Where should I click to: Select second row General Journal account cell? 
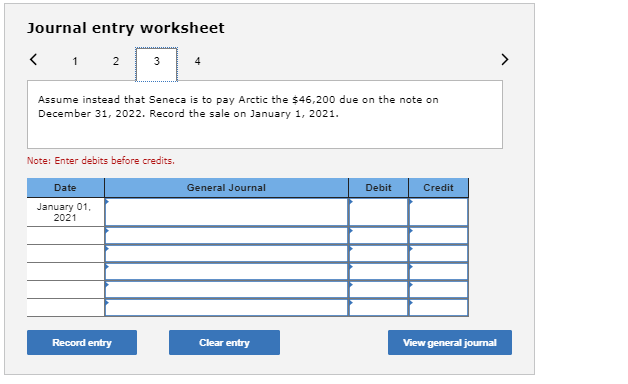tap(226, 235)
